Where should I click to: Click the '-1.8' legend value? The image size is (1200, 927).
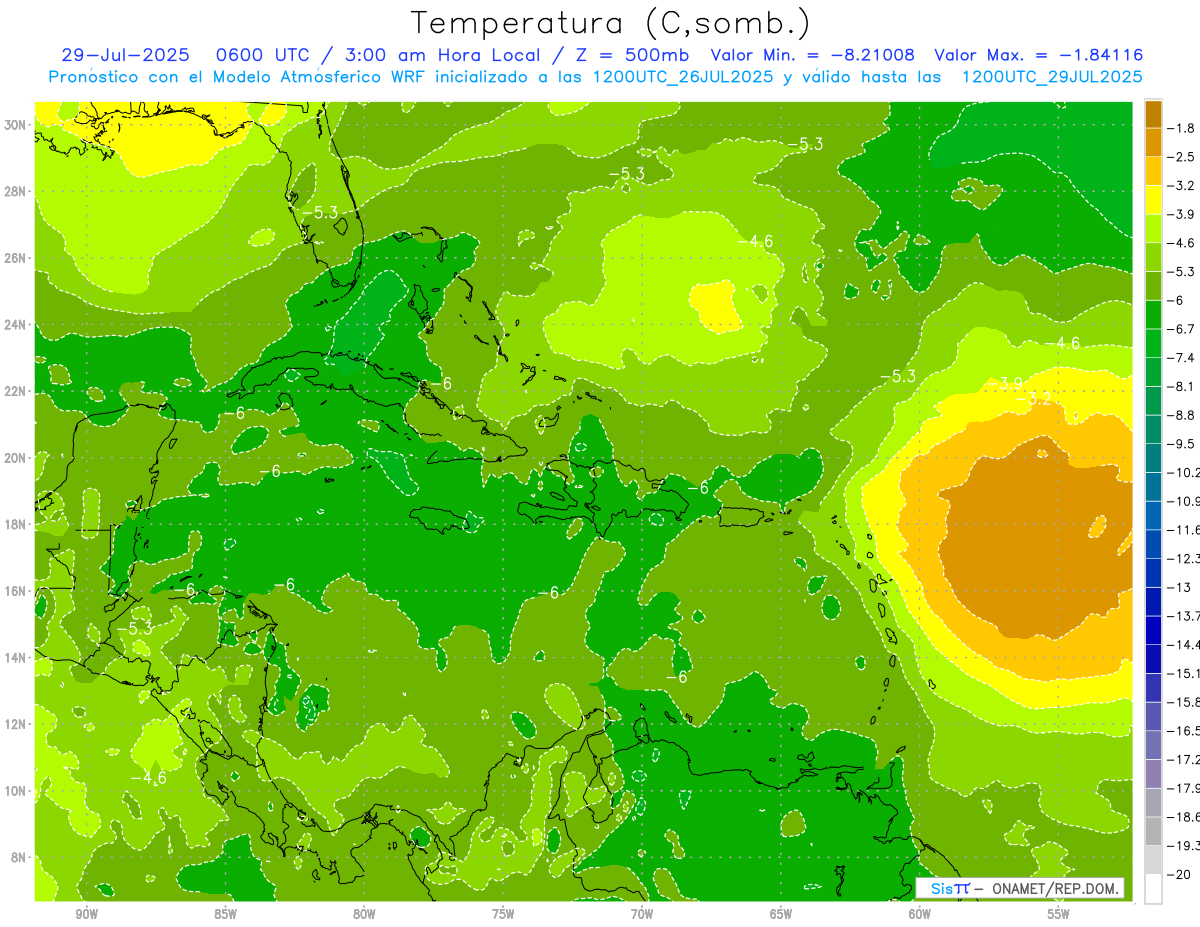point(1181,128)
